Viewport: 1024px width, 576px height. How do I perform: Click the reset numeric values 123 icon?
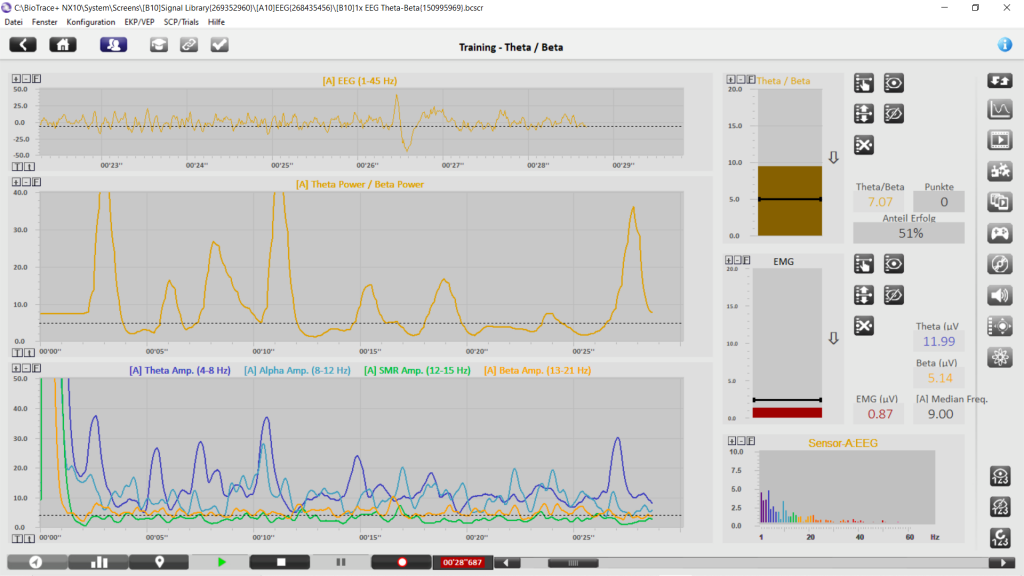1000,537
